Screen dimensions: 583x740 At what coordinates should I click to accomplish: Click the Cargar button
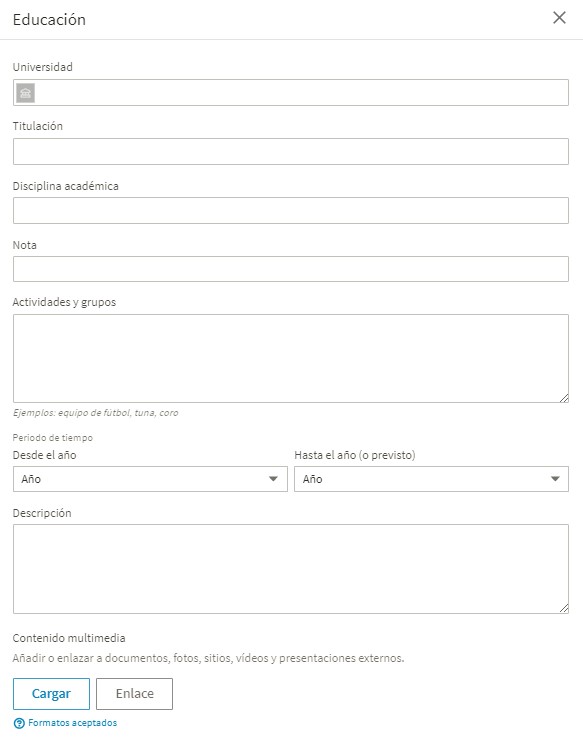tap(51, 694)
